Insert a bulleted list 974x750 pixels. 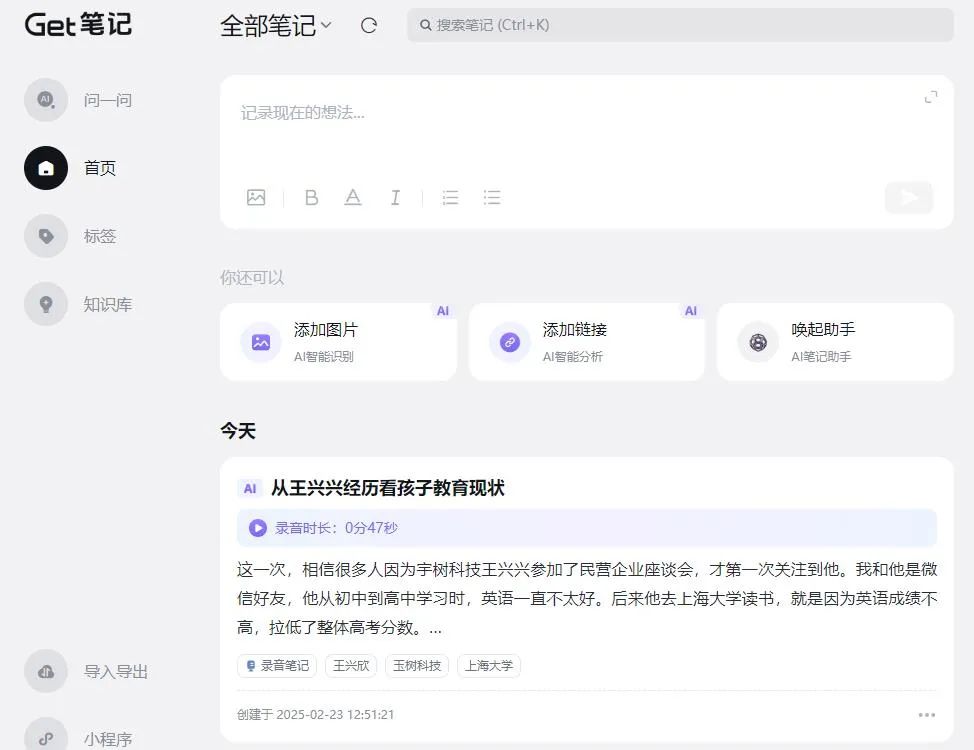(x=492, y=198)
